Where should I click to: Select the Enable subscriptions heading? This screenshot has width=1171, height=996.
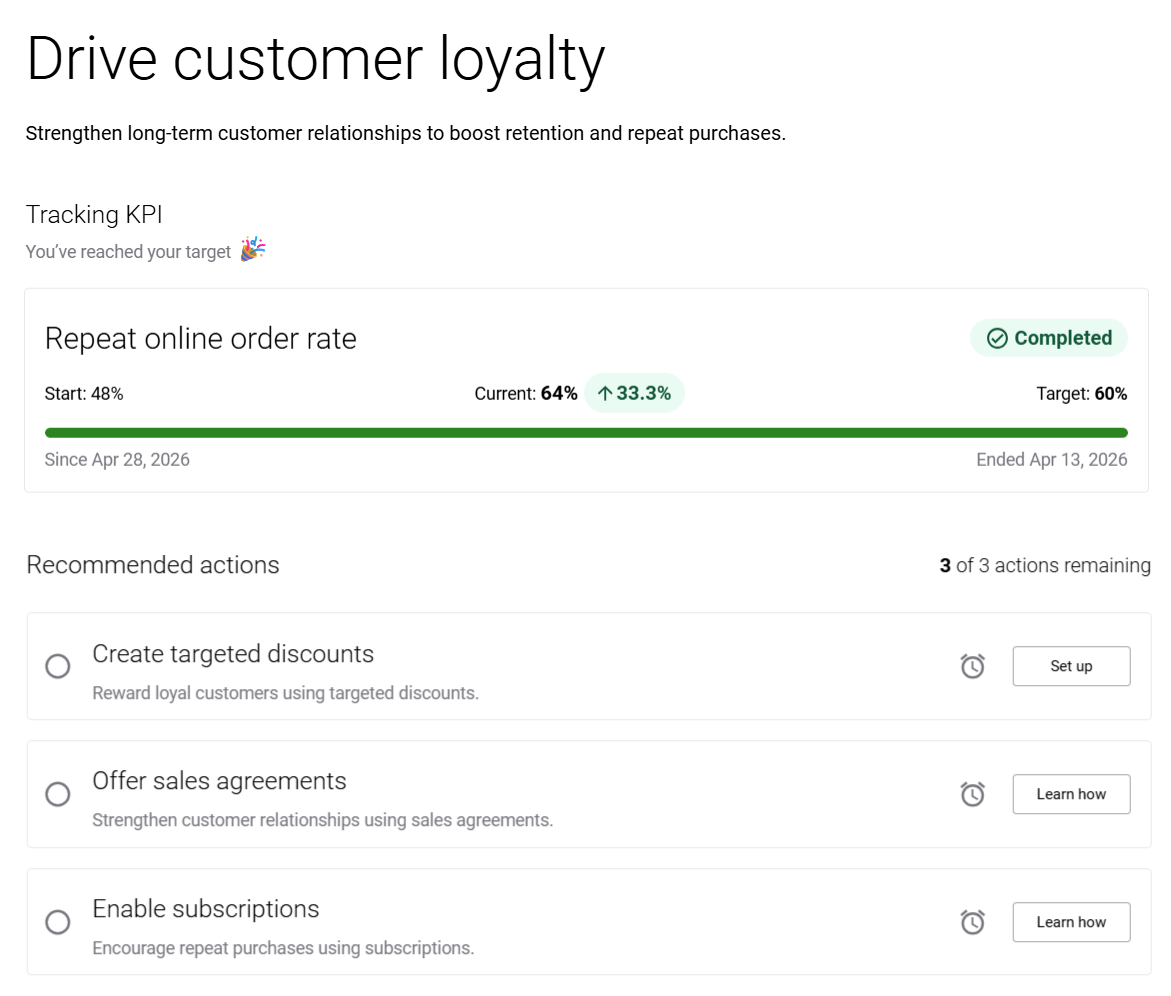pos(206,909)
